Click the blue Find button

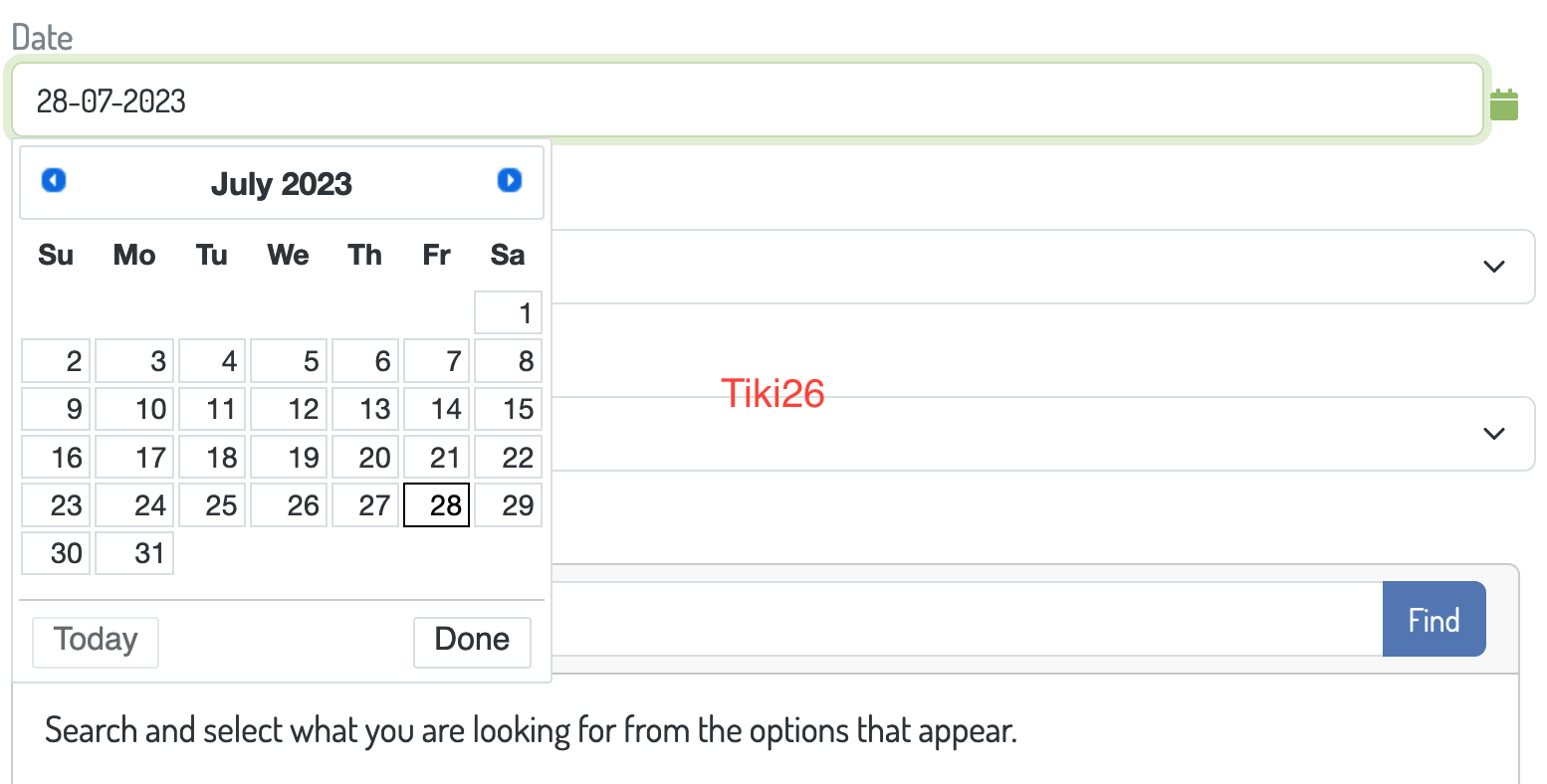(1435, 619)
